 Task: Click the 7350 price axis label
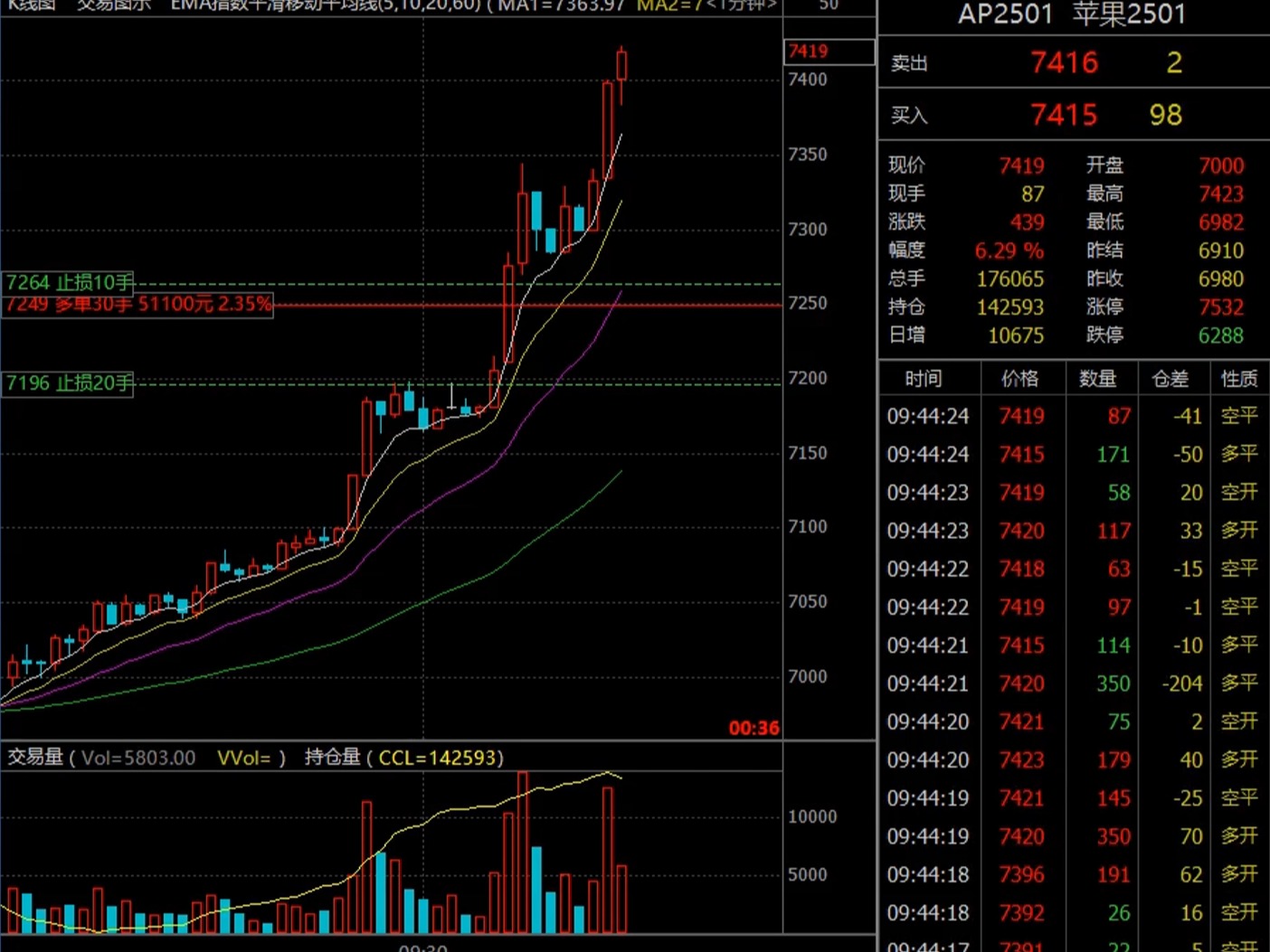pyautogui.click(x=808, y=155)
